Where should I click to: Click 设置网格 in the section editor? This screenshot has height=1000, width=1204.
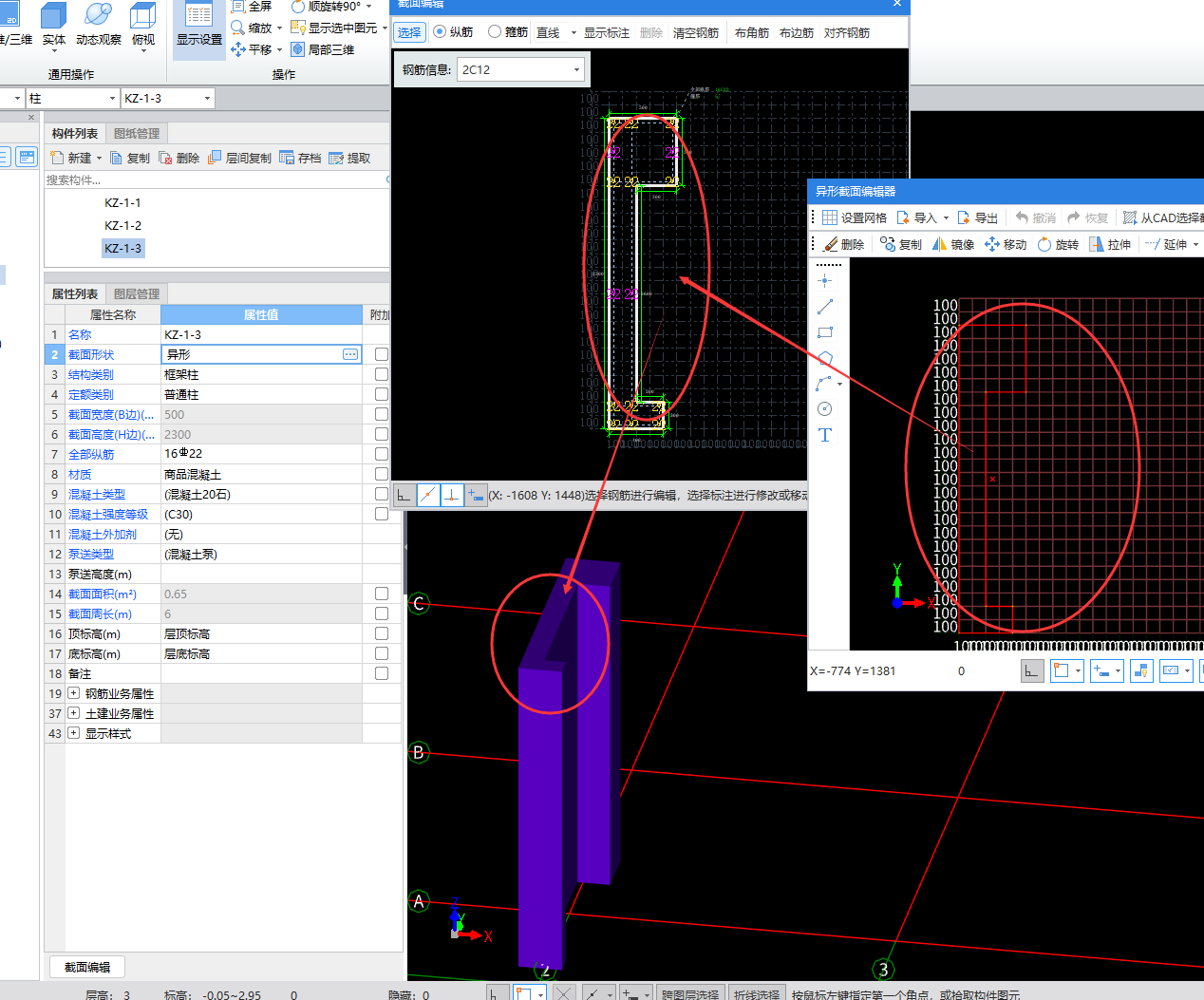coord(855,218)
